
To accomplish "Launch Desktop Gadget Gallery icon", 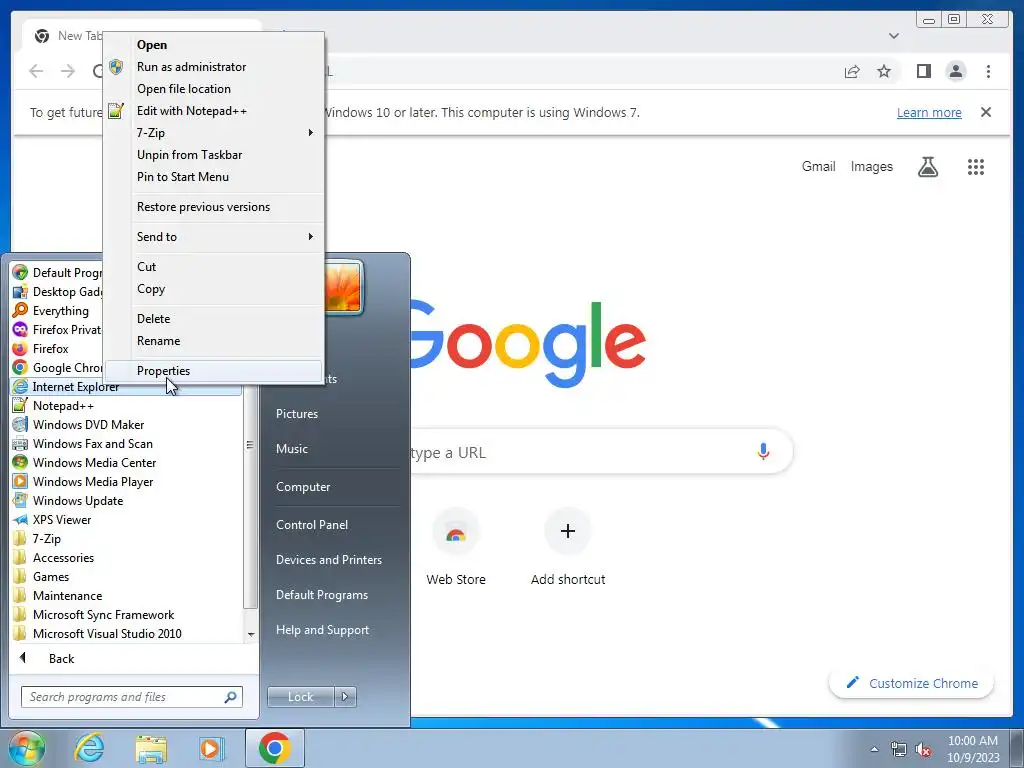I will tap(20, 291).
